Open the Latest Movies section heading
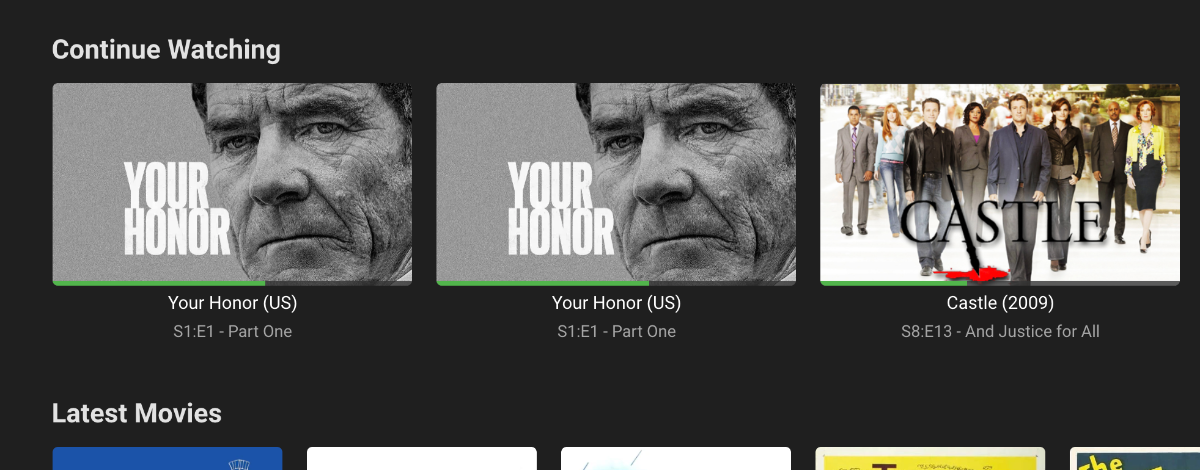Image resolution: width=1200 pixels, height=470 pixels. (x=137, y=413)
